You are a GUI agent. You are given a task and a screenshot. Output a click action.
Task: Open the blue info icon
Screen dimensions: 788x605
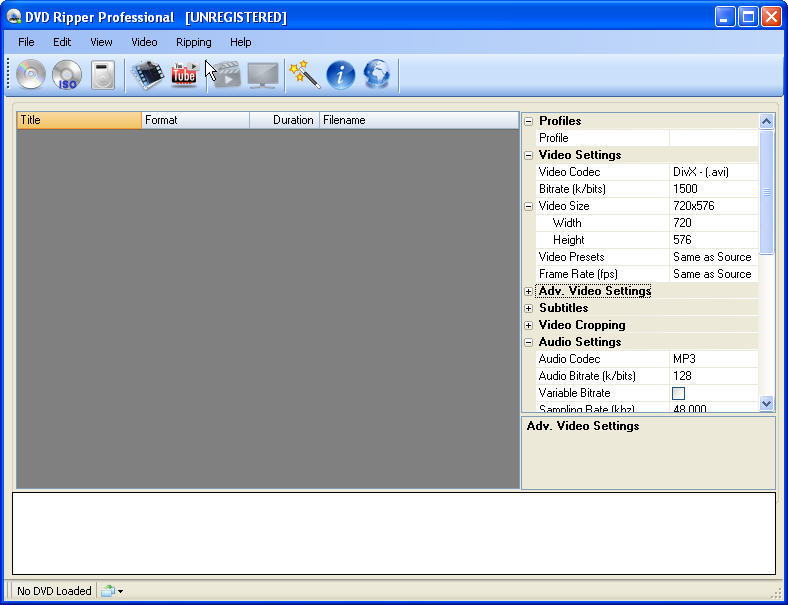[341, 75]
